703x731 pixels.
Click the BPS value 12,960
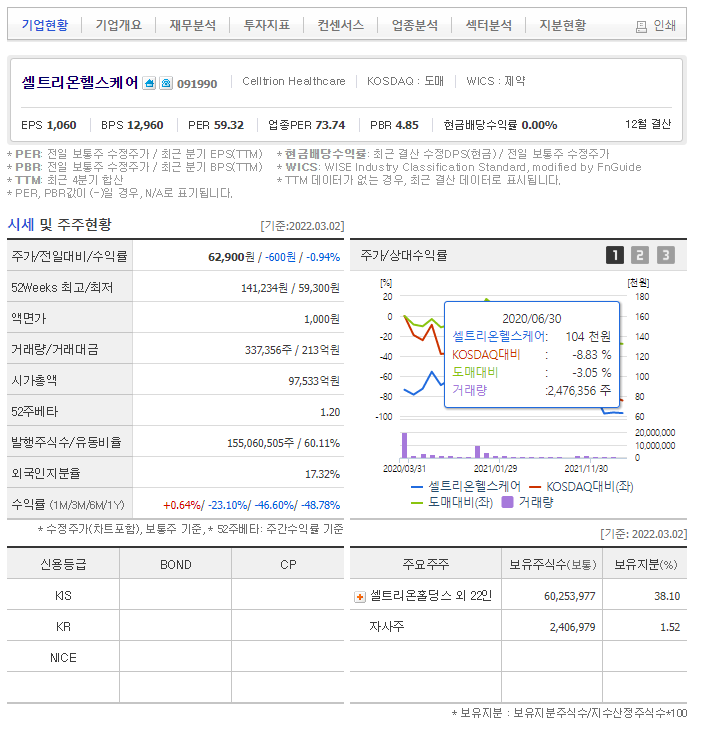click(x=145, y=125)
